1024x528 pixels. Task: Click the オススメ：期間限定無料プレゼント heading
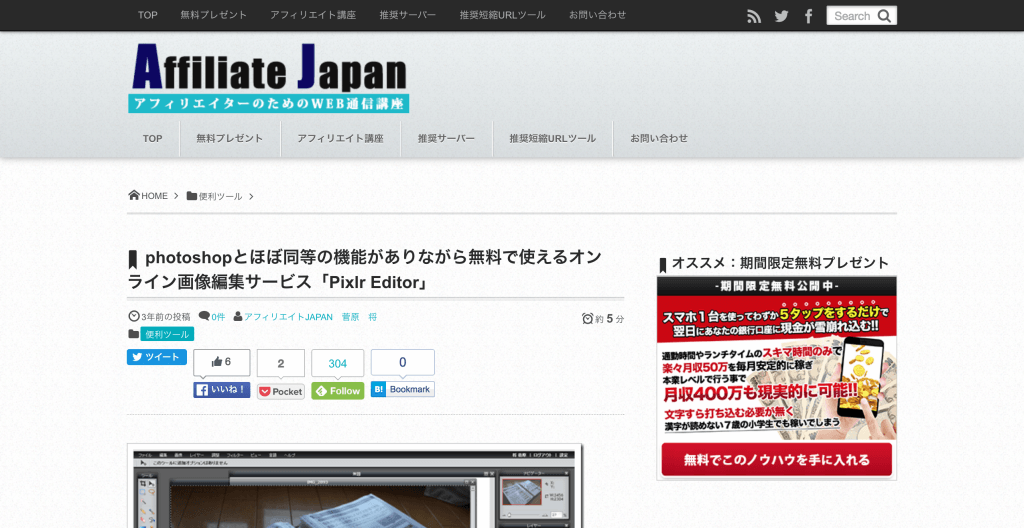click(x=780, y=263)
